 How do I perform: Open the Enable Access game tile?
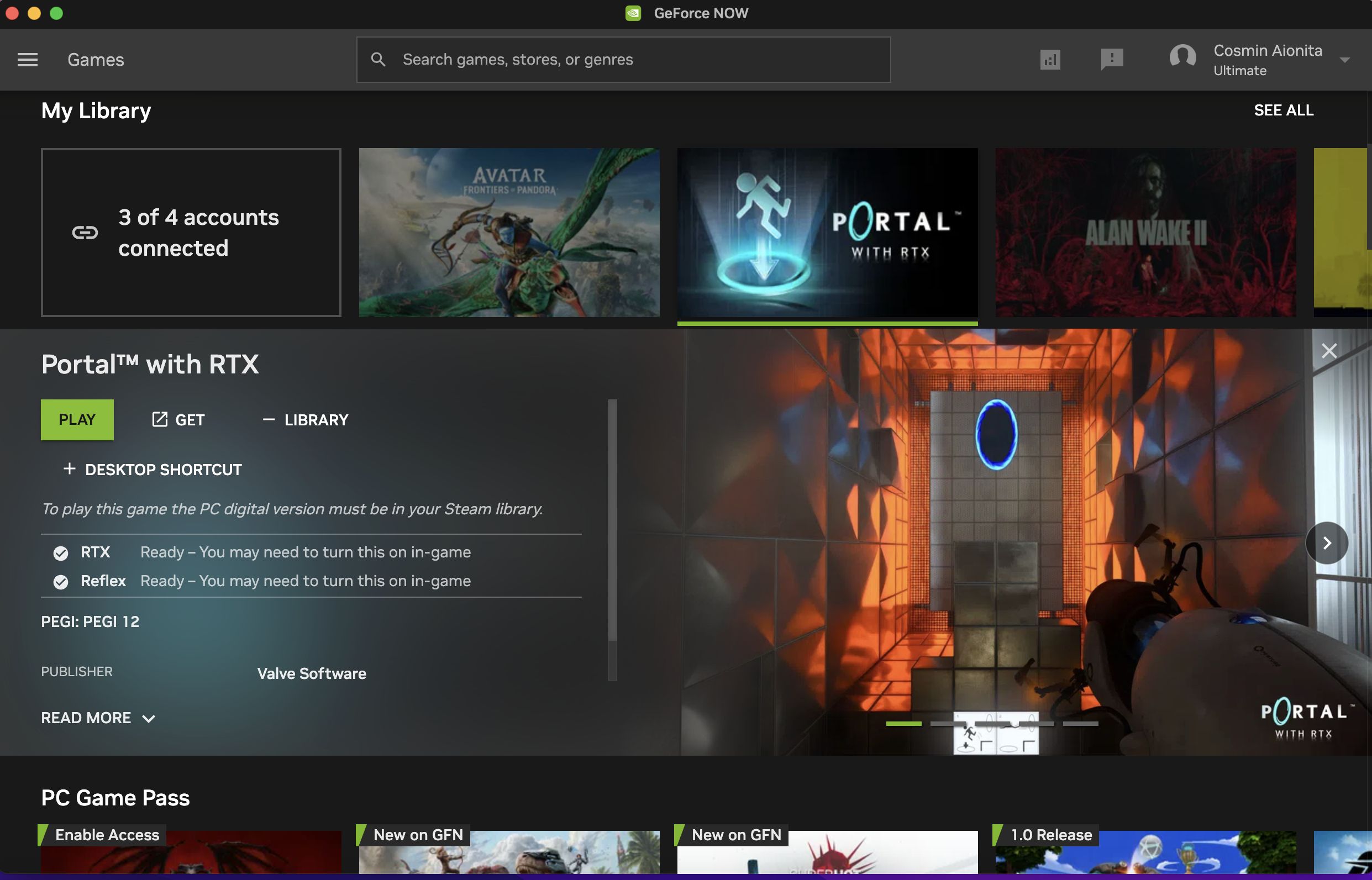click(x=191, y=849)
